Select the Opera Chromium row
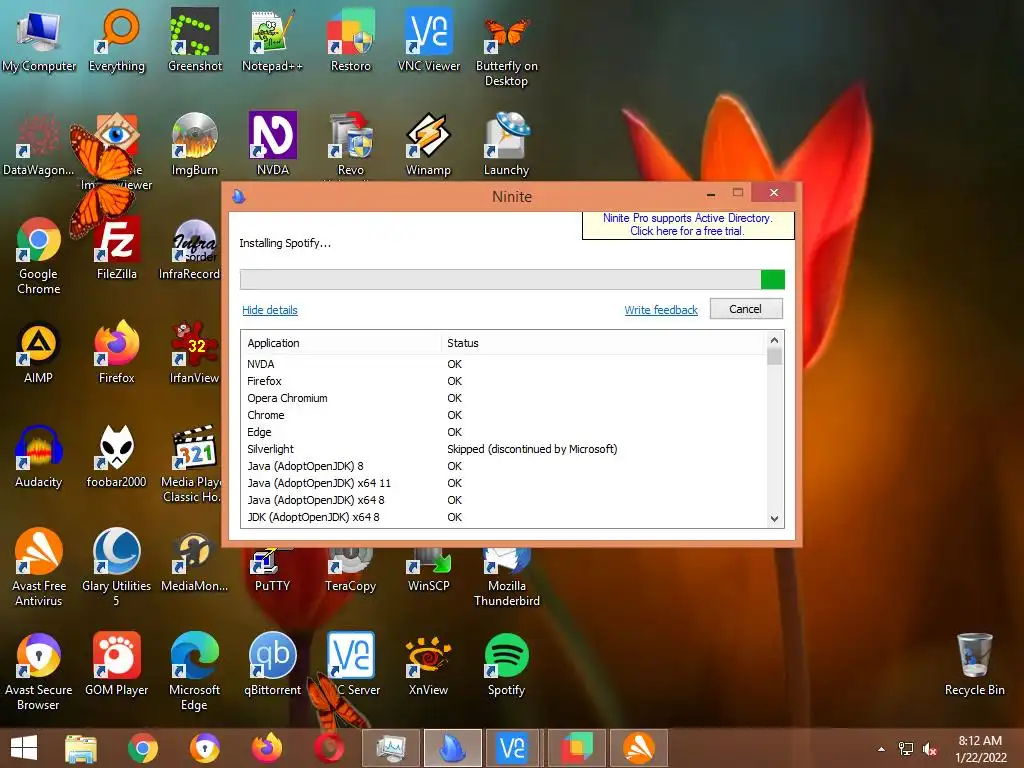Image resolution: width=1024 pixels, height=768 pixels. tap(504, 398)
